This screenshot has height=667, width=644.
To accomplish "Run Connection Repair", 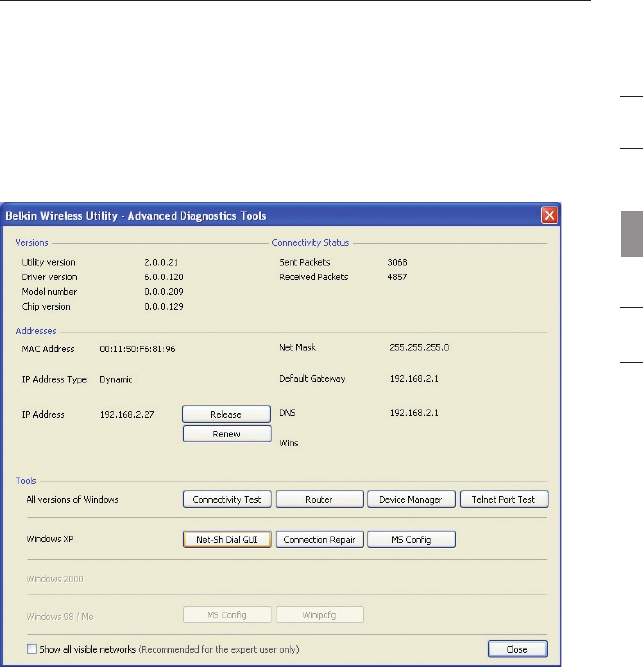I will [319, 540].
